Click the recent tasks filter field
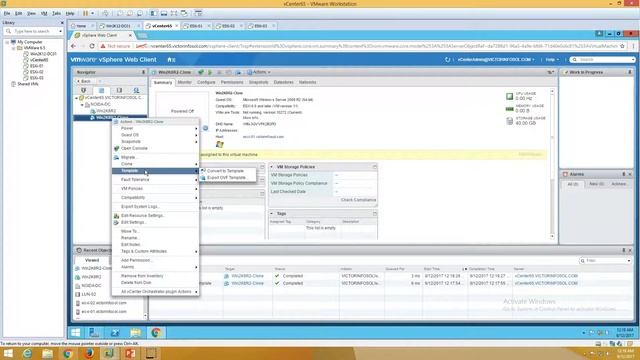Image resolution: width=640 pixels, height=360 pixels. tap(605, 260)
